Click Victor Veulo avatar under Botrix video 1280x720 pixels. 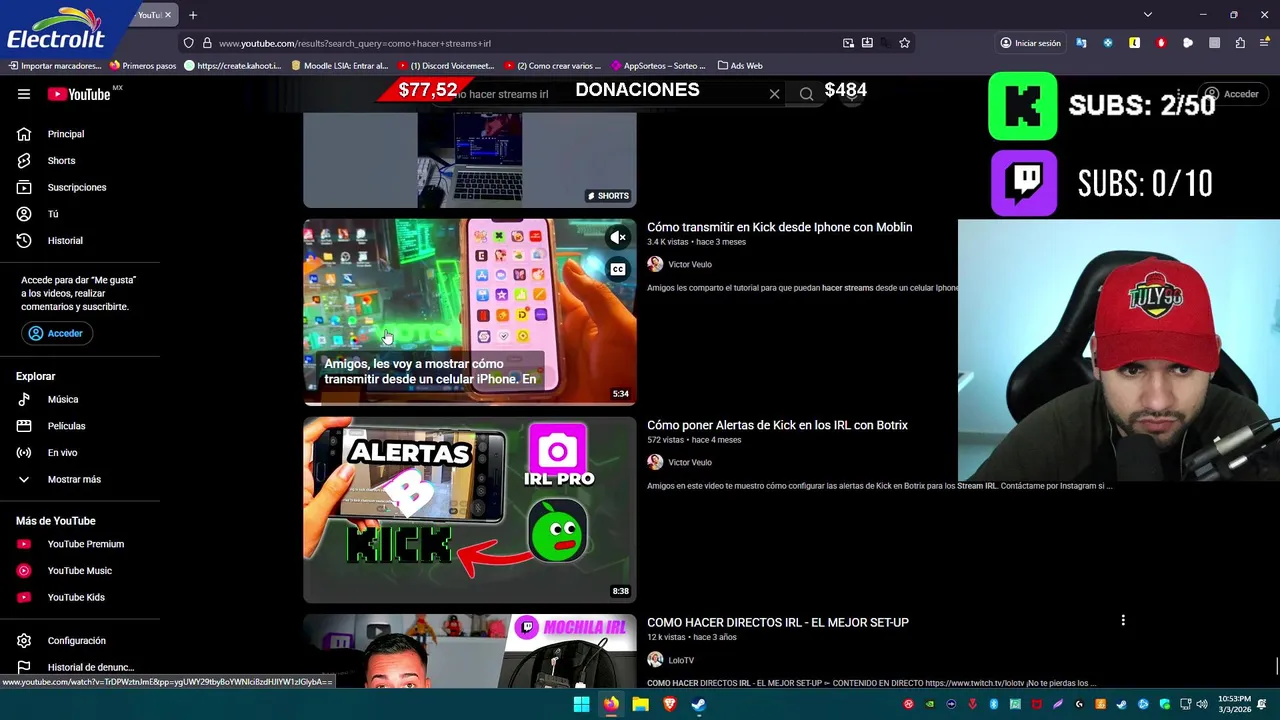pyautogui.click(x=655, y=462)
